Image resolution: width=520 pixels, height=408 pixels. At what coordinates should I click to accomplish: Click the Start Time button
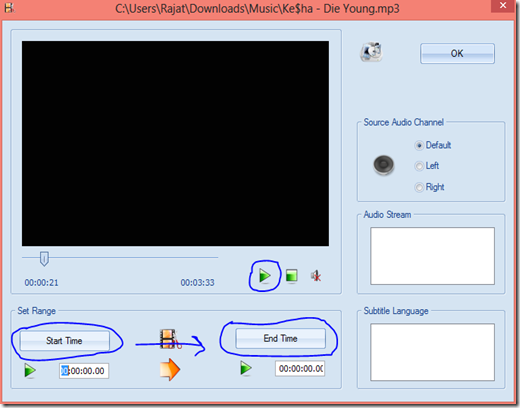point(65,341)
